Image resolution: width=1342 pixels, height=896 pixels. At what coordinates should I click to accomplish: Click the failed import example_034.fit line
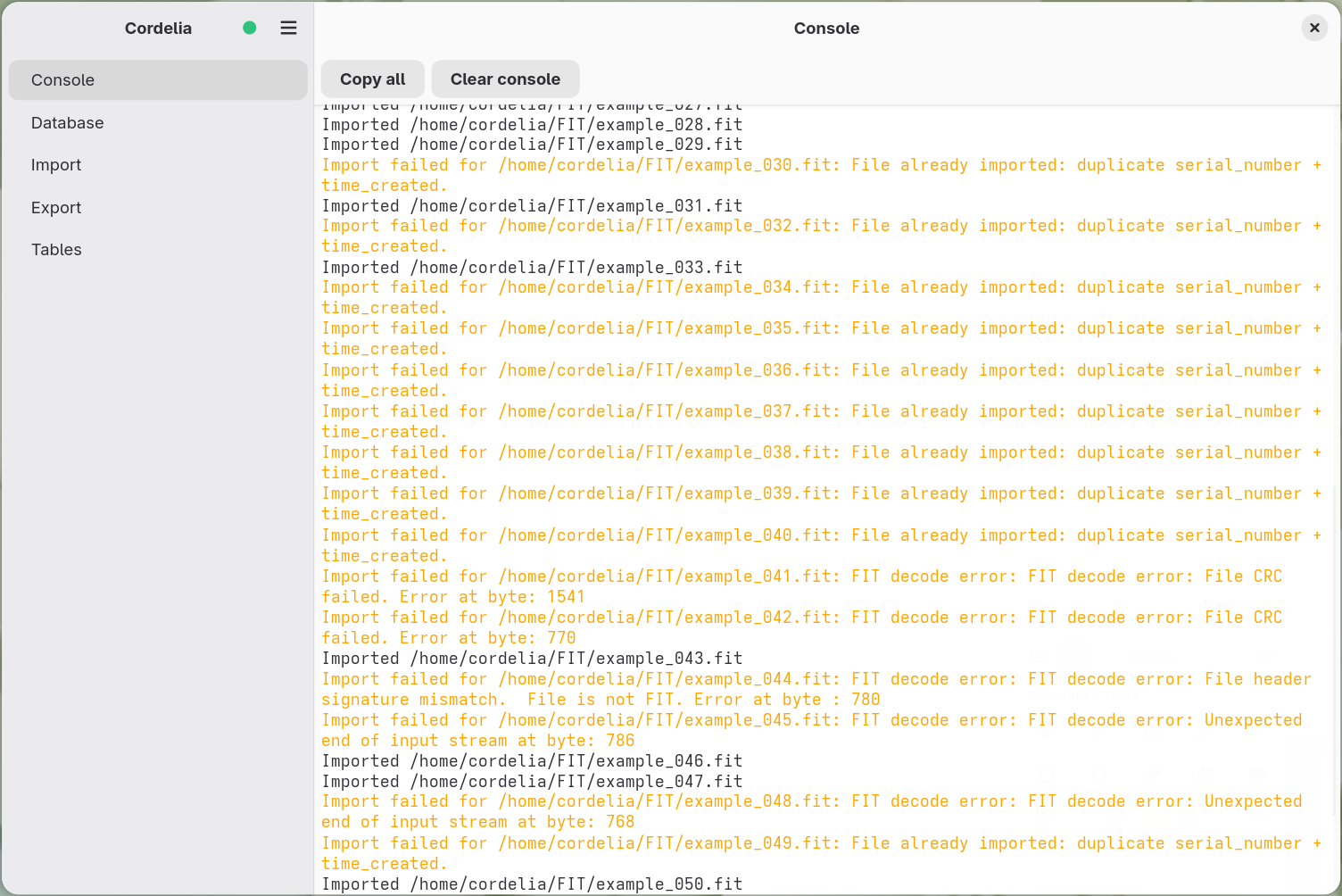[822, 298]
